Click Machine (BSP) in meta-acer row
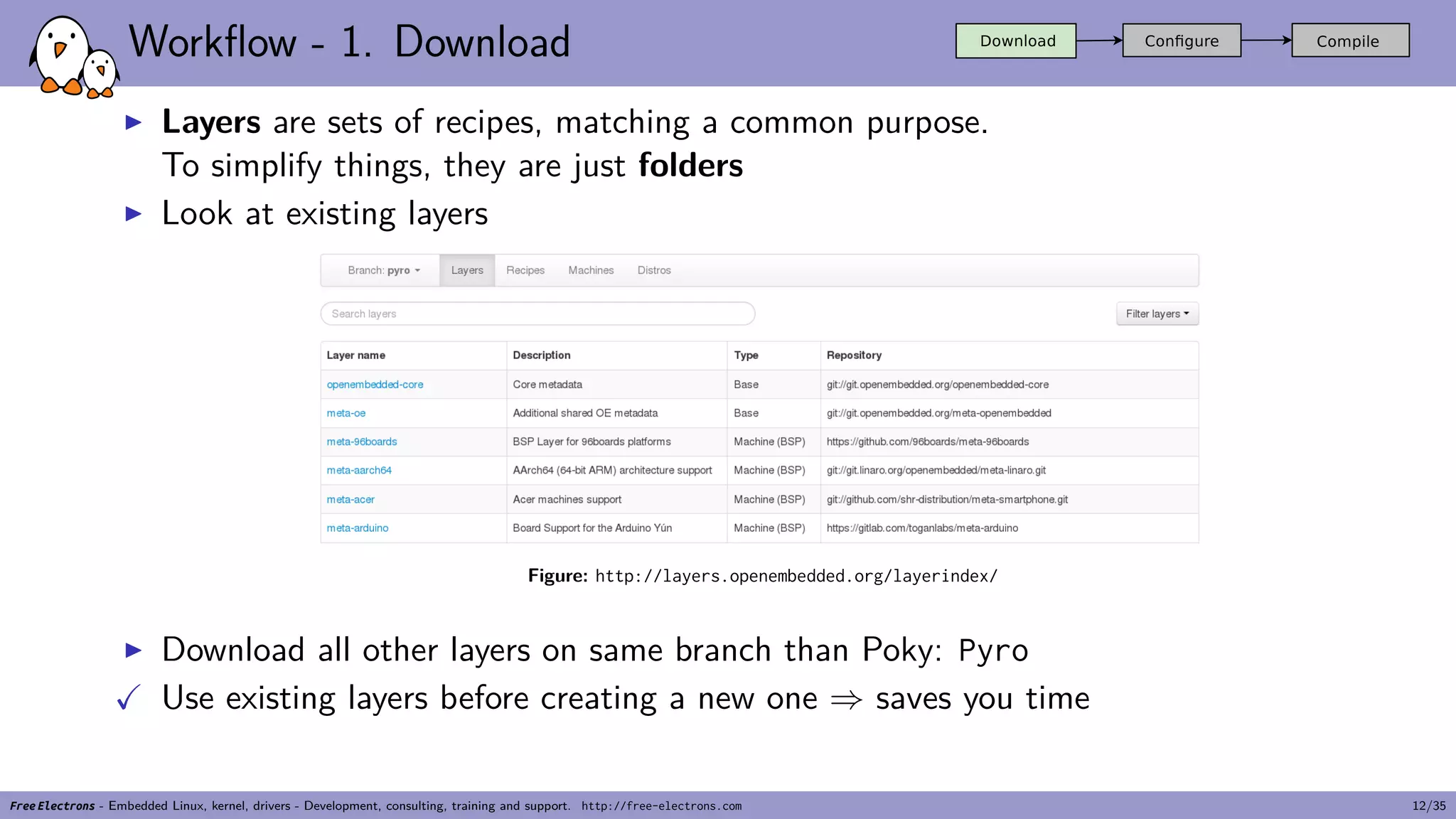 [x=769, y=499]
